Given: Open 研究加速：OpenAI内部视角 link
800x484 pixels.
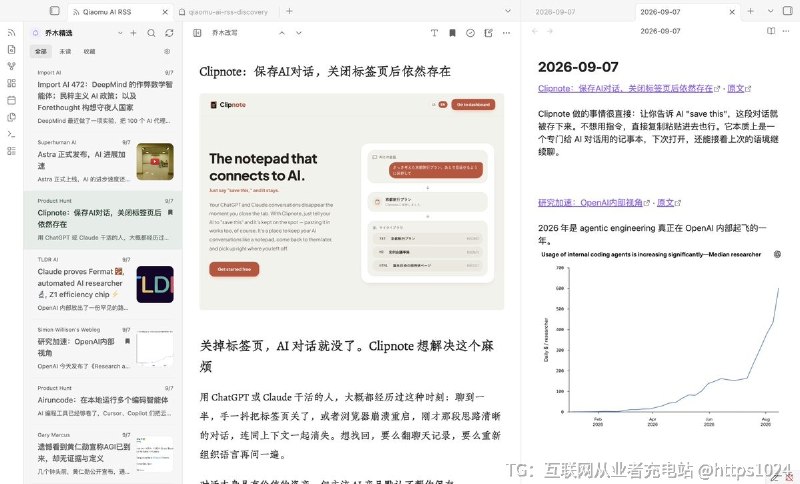Looking at the screenshot, I should click(x=590, y=202).
